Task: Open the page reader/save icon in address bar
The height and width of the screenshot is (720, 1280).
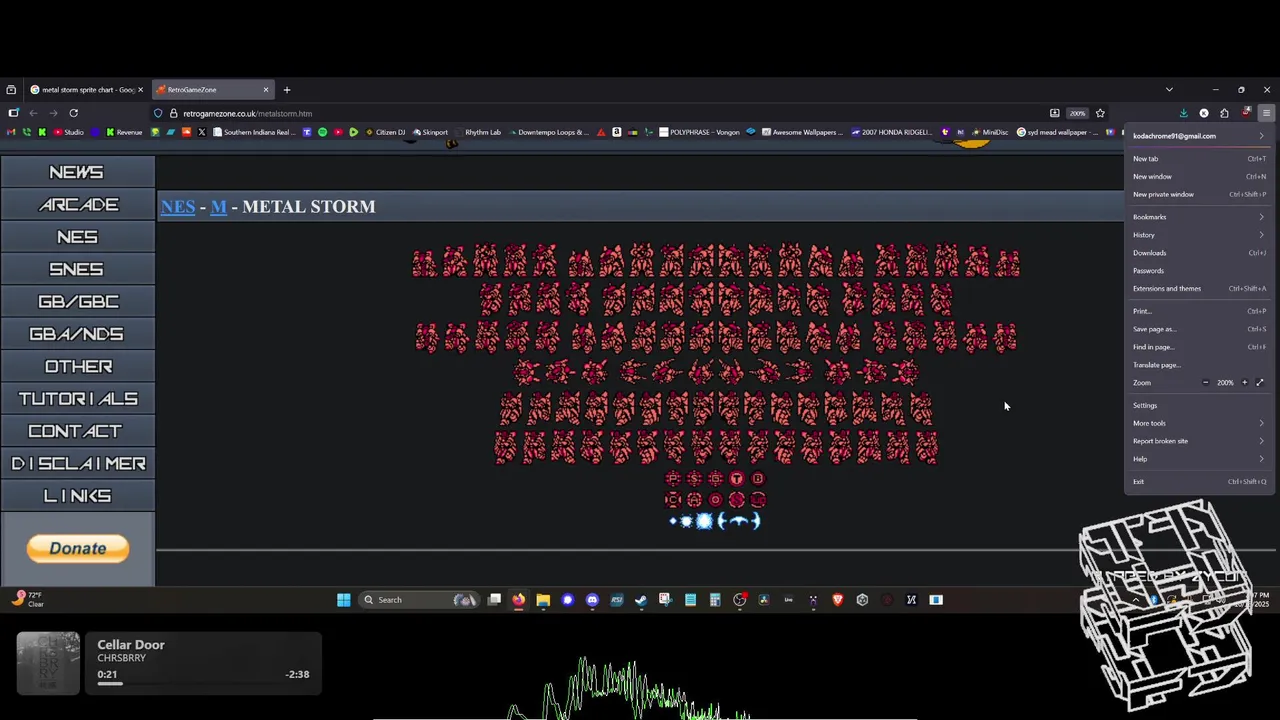Action: pos(1055,113)
